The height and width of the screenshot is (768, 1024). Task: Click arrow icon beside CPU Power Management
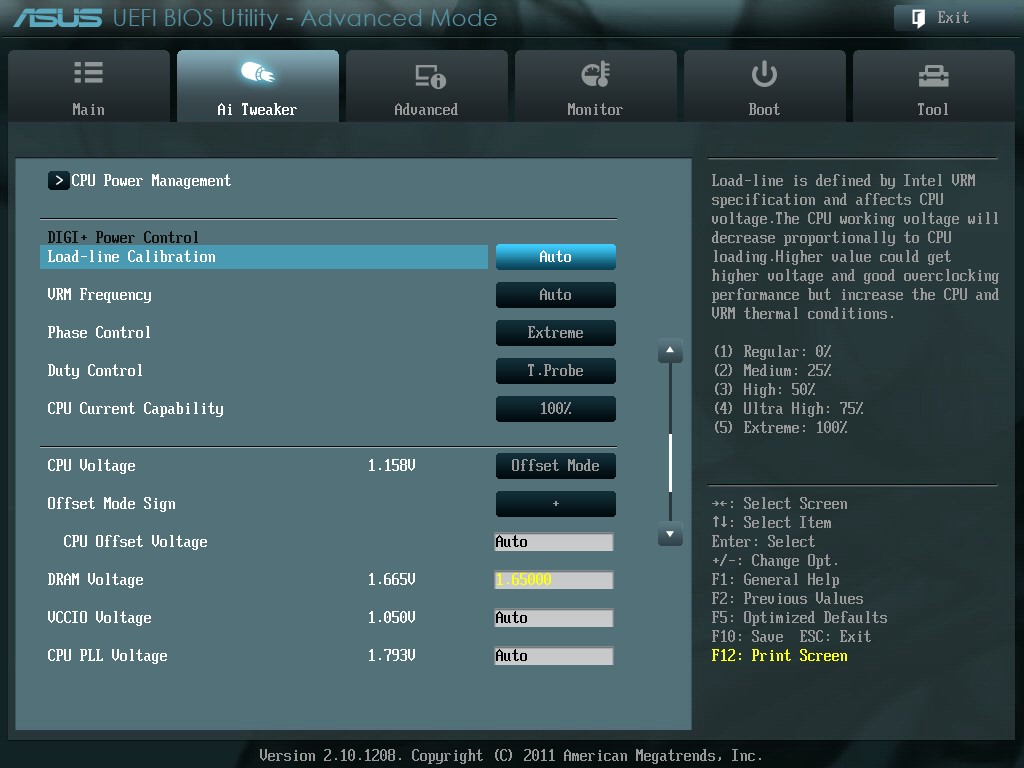pyautogui.click(x=58, y=180)
